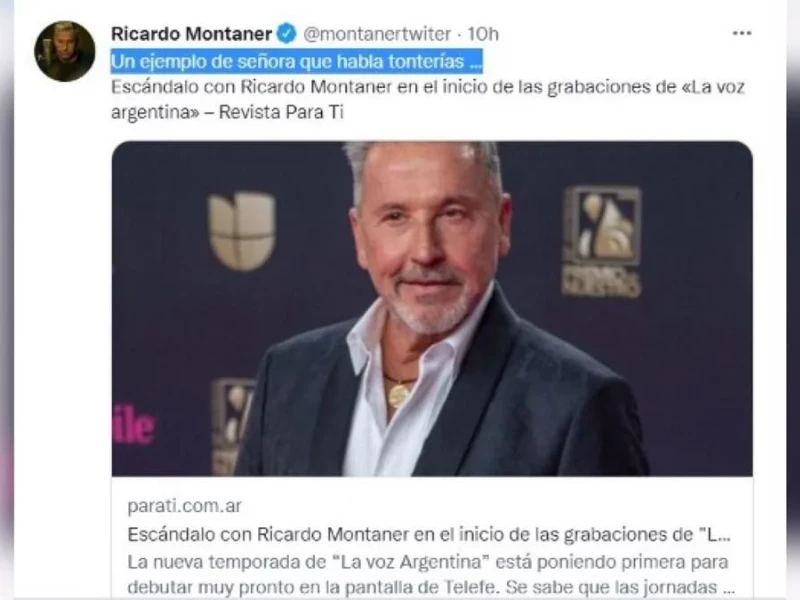Open the @montanertwiter handle

tap(377, 34)
